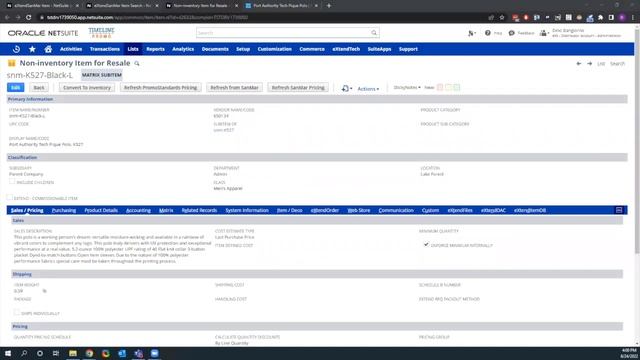This screenshot has width=640, height=360.
Task: Go to next record with right arrow
Action: [590, 64]
